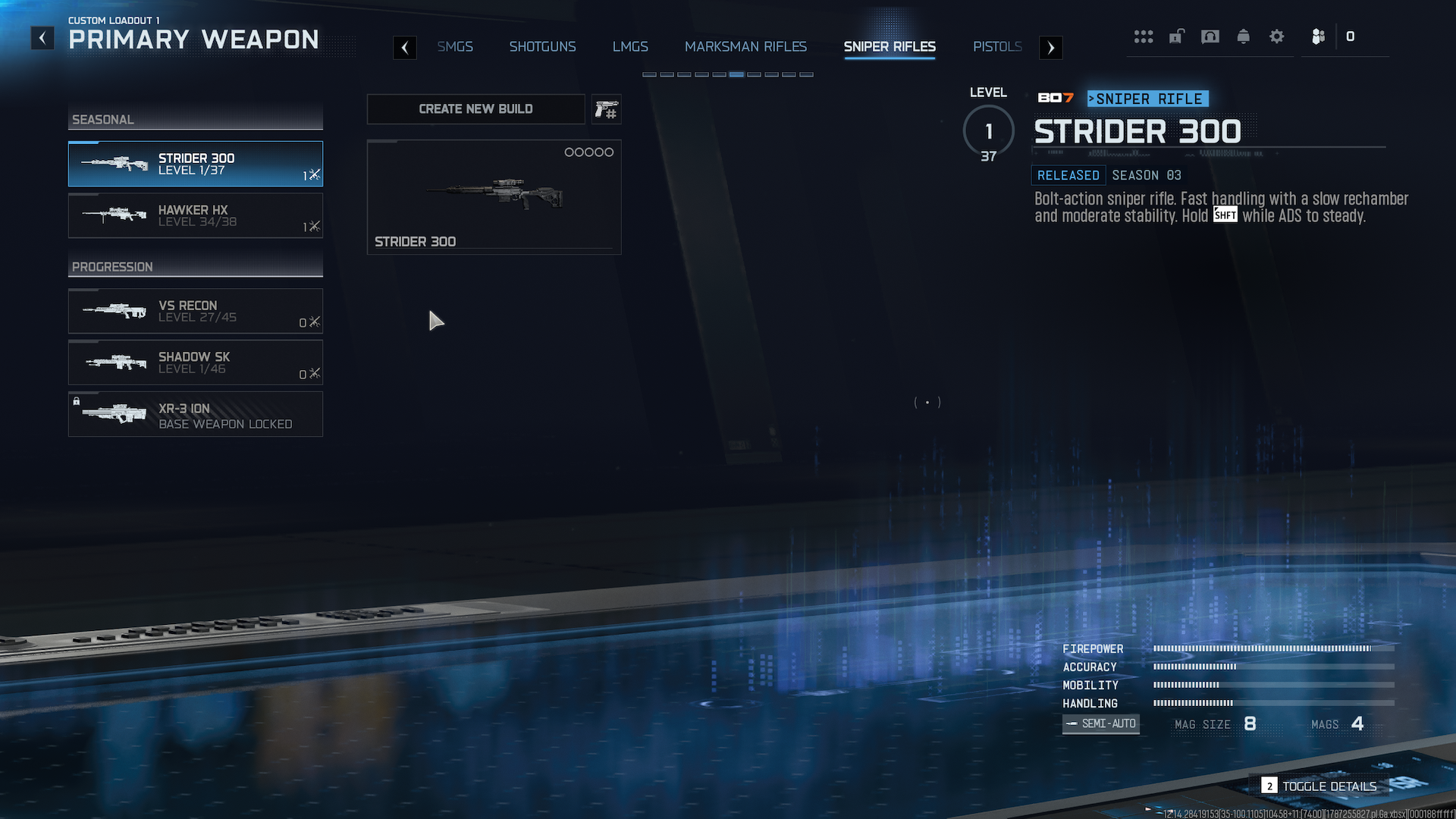Viewport: 1456px width, 819px height.
Task: Click the Custom Loadout 1 label
Action: pyautogui.click(x=114, y=20)
